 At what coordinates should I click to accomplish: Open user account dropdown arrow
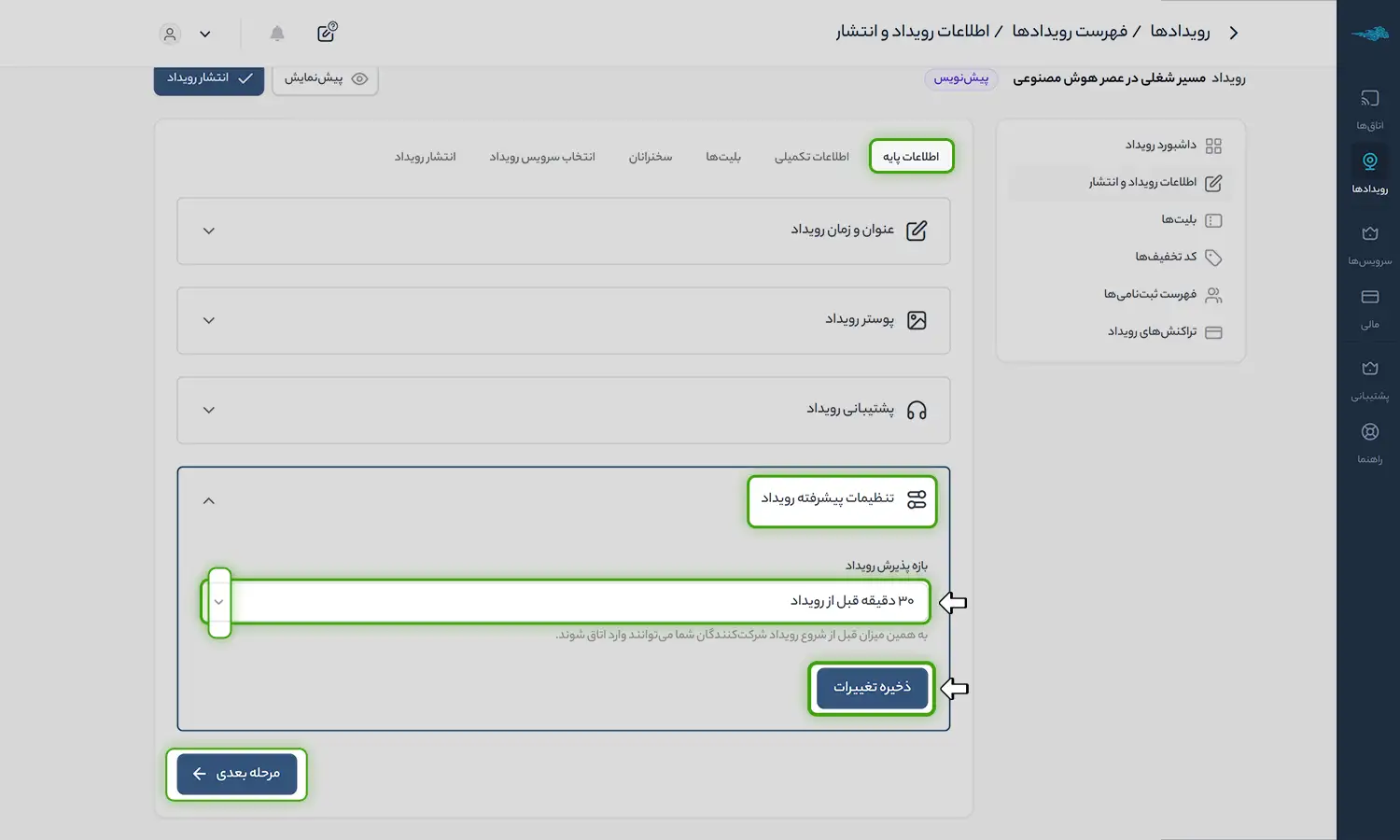205,35
